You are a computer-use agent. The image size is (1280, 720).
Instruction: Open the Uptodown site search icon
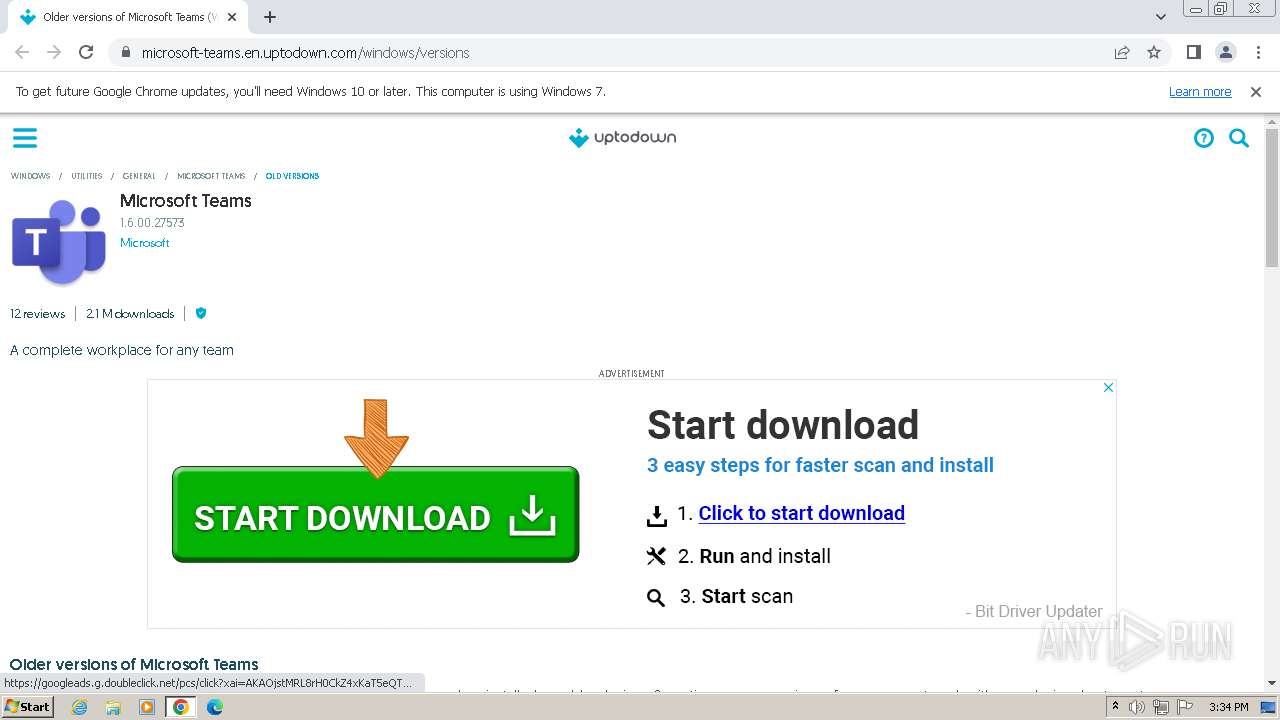click(x=1239, y=138)
